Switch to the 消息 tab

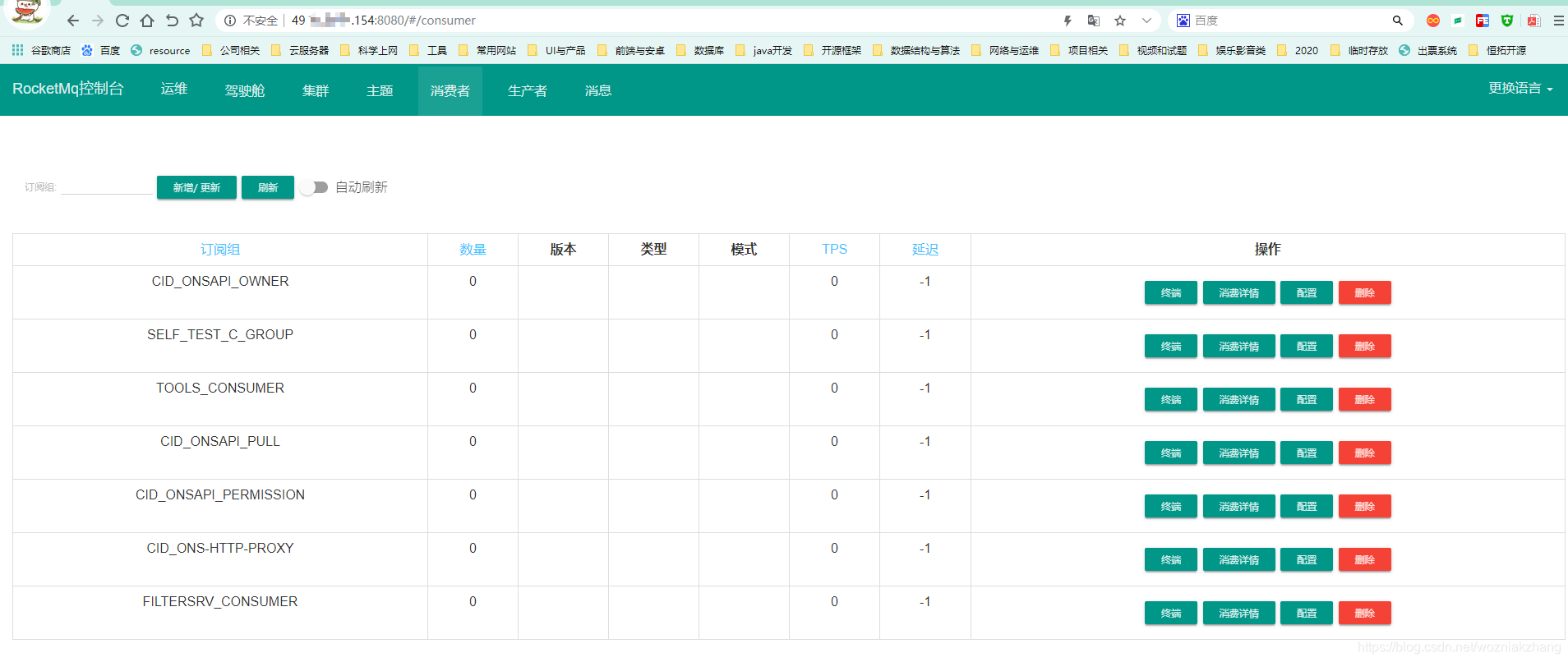pyautogui.click(x=598, y=90)
